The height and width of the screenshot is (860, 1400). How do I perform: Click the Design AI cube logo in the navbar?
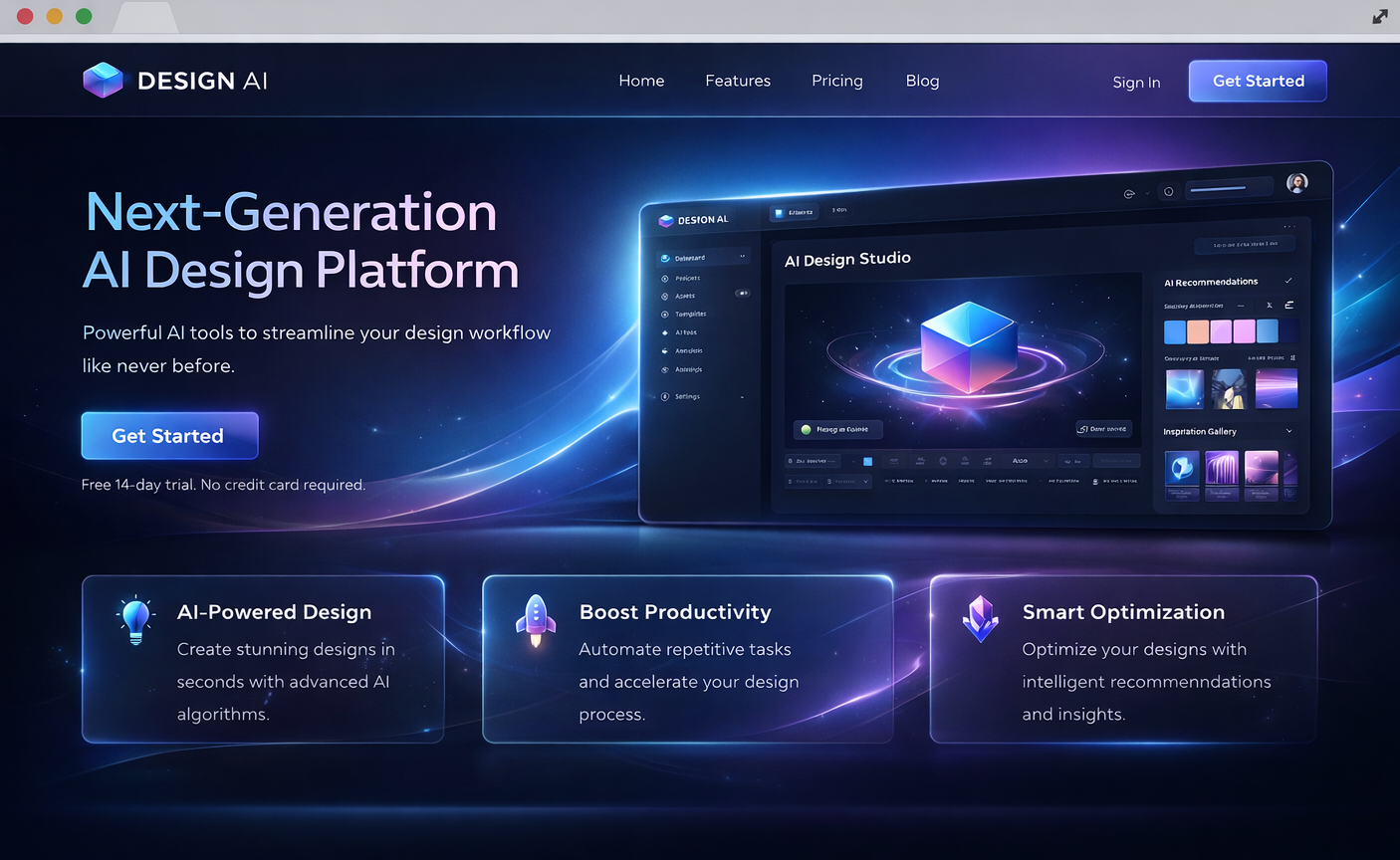click(103, 81)
